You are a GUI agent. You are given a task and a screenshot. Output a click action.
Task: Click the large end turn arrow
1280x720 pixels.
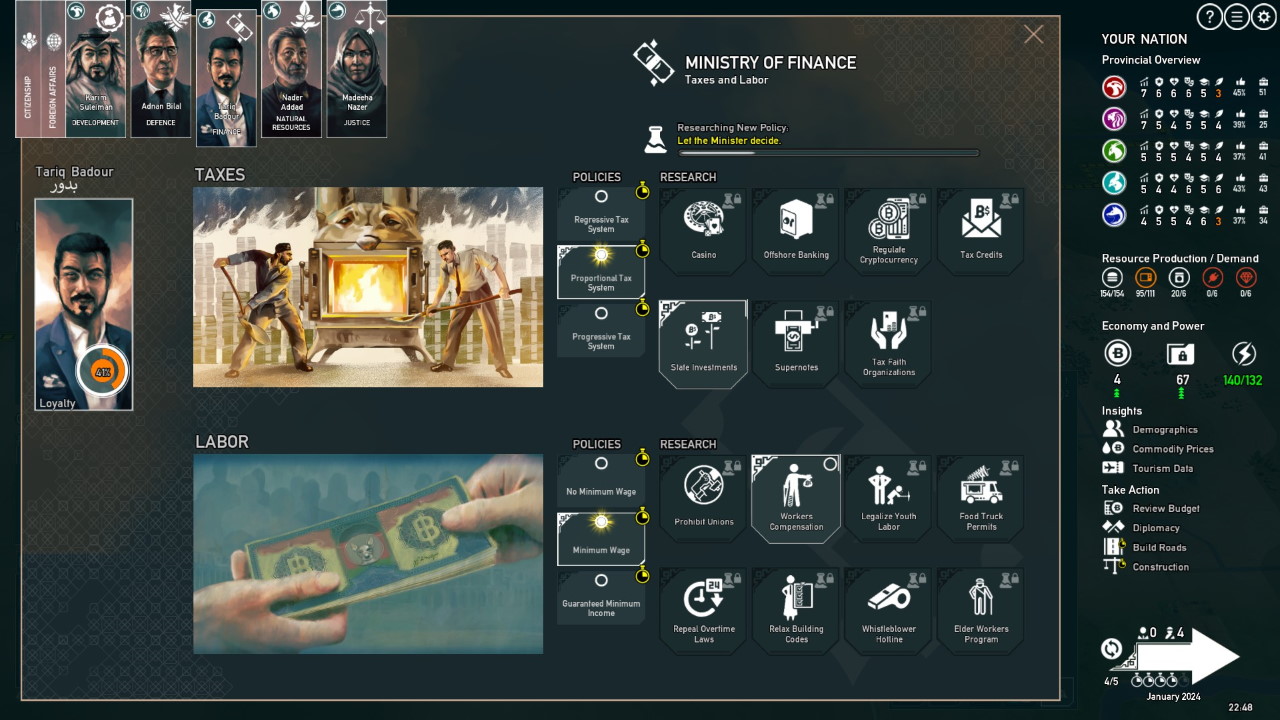1188,657
